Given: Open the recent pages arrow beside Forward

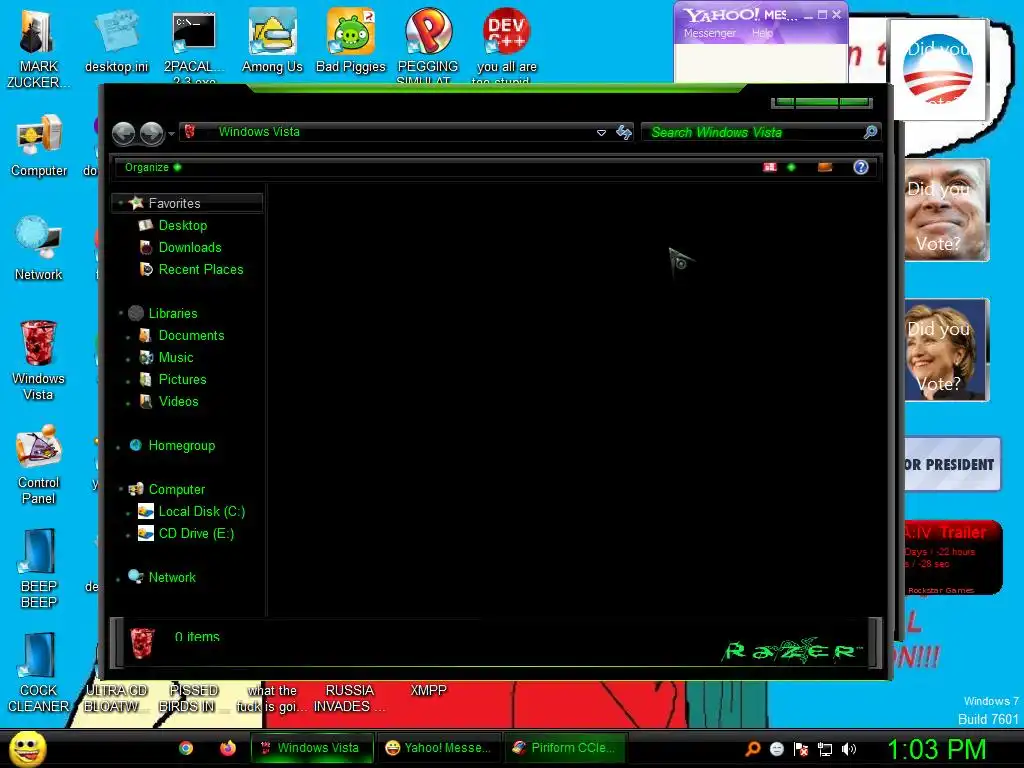Looking at the screenshot, I should click(x=171, y=134).
